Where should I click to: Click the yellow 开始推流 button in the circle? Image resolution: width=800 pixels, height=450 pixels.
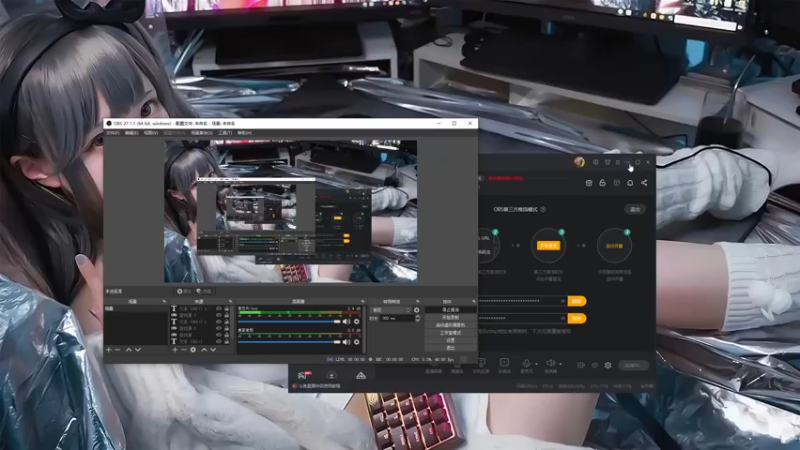[x=548, y=245]
